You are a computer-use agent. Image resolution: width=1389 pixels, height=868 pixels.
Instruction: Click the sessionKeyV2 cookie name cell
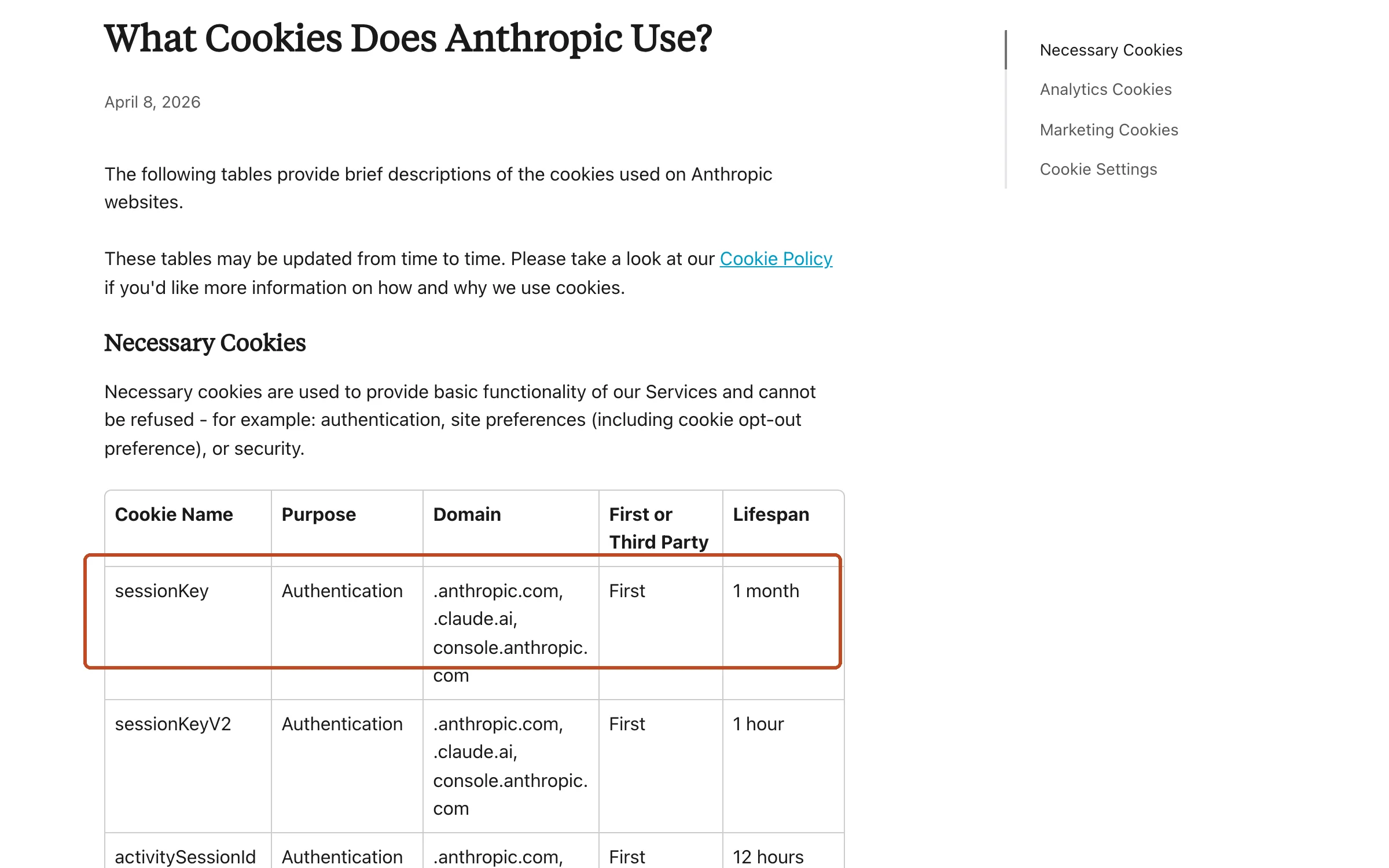(172, 724)
